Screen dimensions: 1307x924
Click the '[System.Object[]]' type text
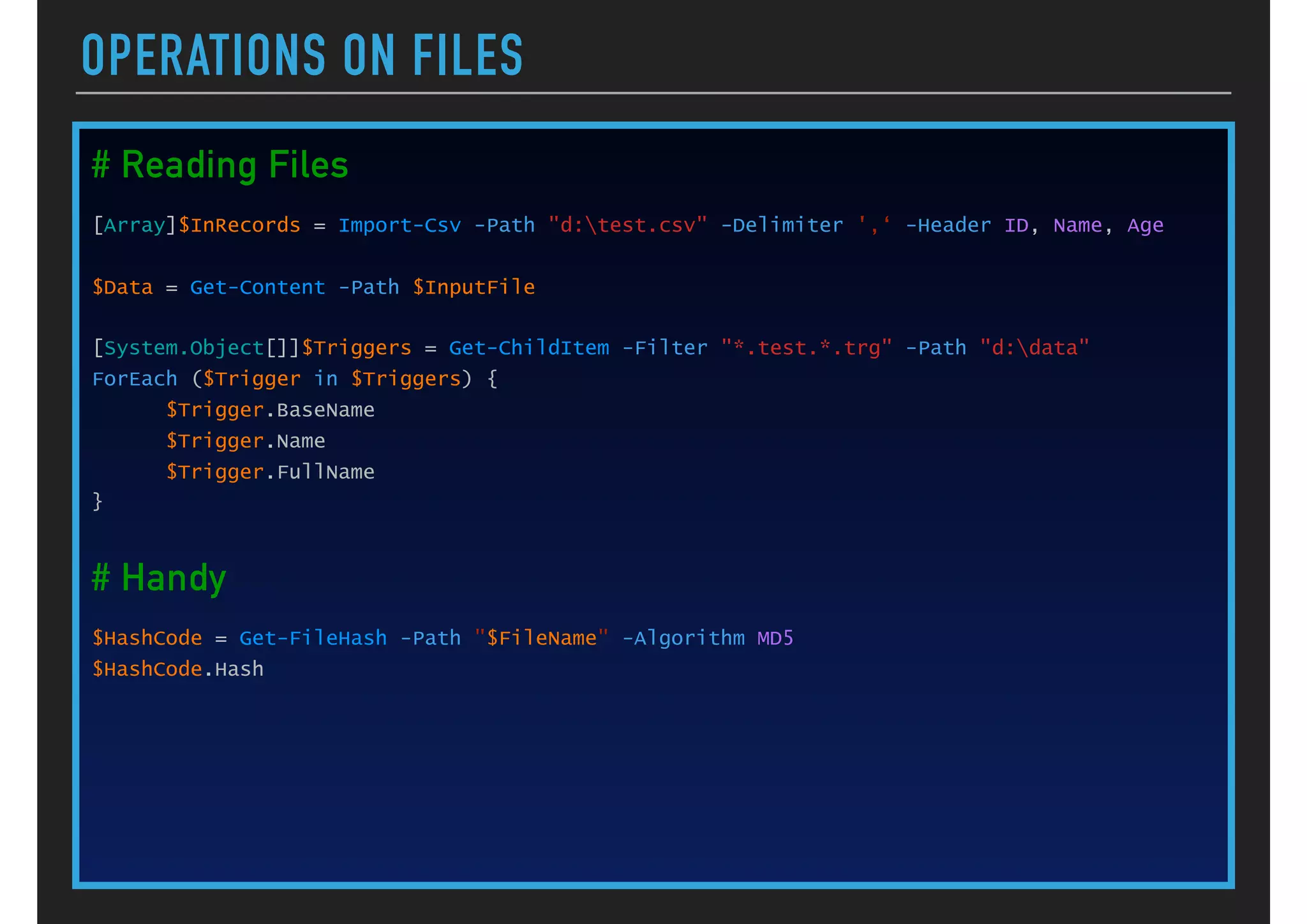point(196,348)
